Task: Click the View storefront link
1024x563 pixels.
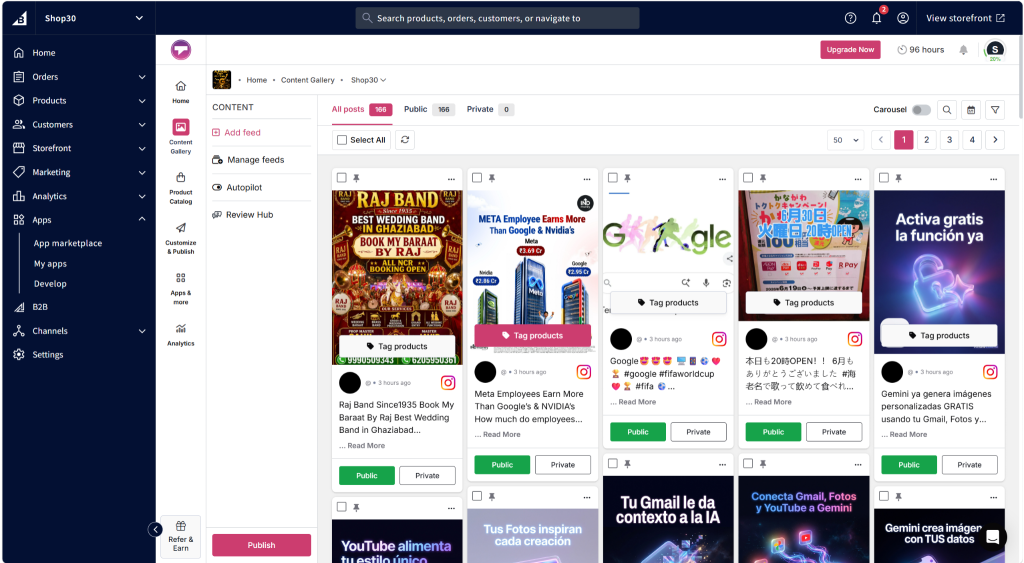Action: click(x=965, y=18)
